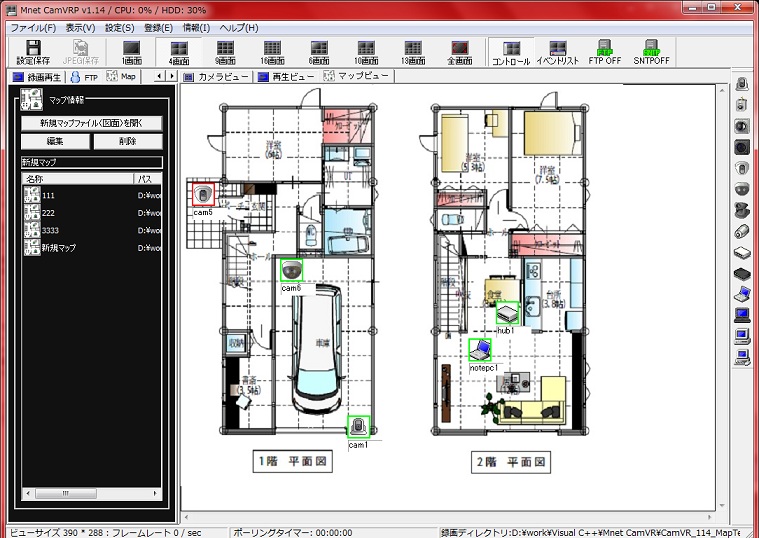Select map entry 111 in the list
Image resolution: width=759 pixels, height=538 pixels.
[91, 196]
